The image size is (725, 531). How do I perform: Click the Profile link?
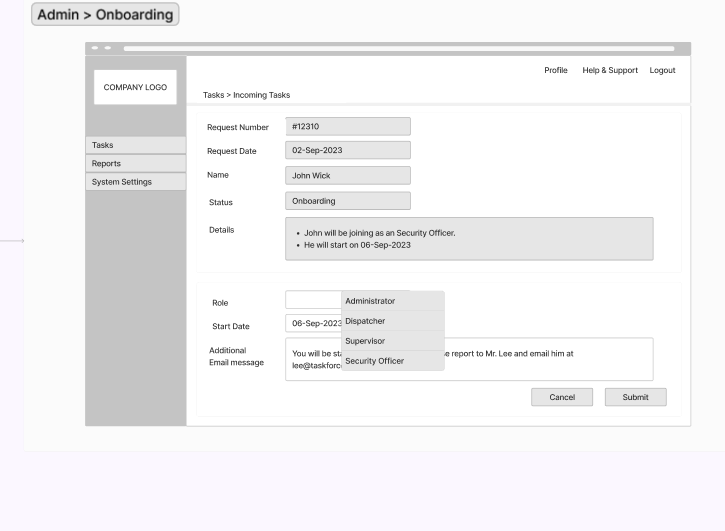555,70
